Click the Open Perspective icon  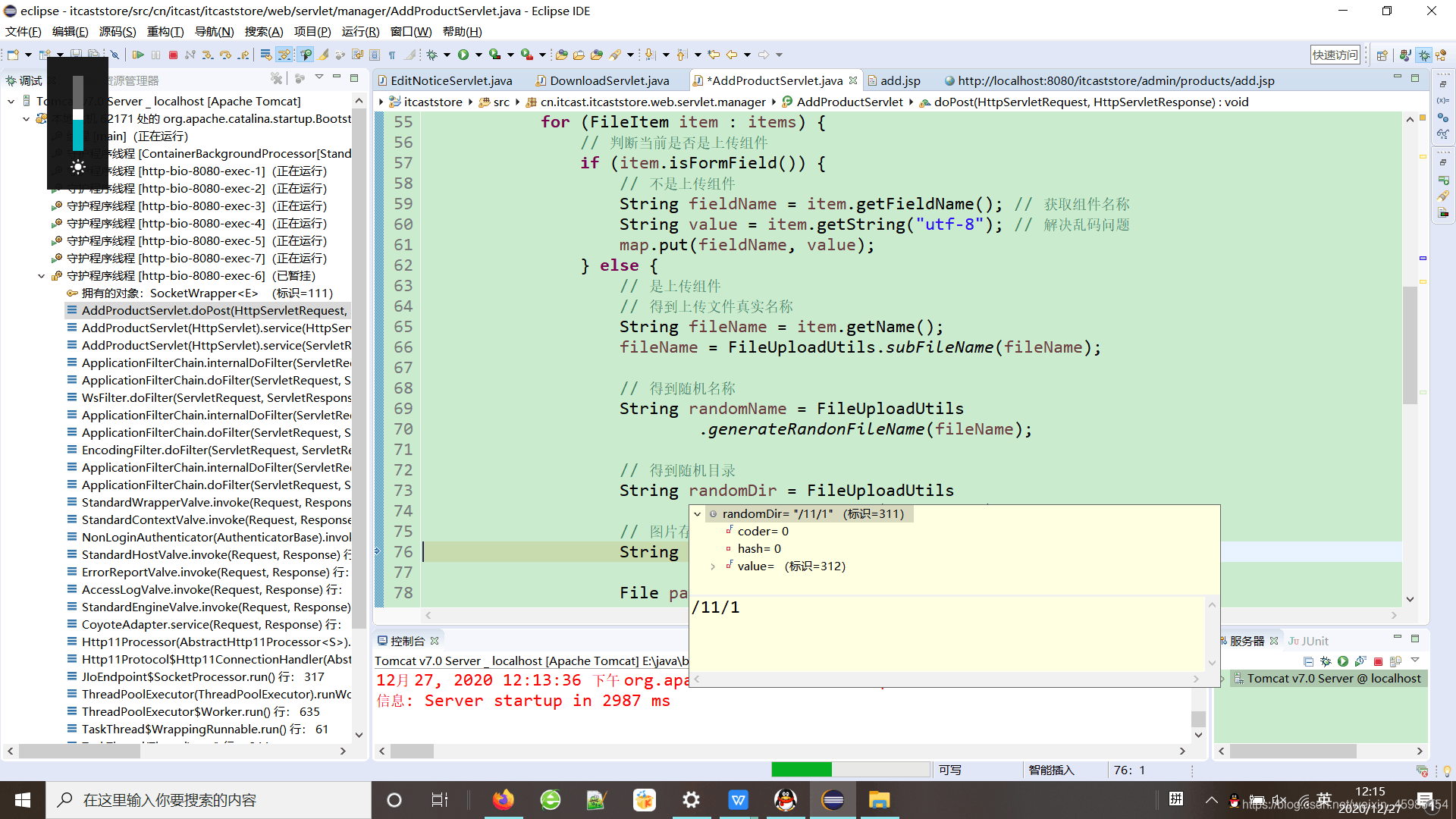click(1382, 55)
